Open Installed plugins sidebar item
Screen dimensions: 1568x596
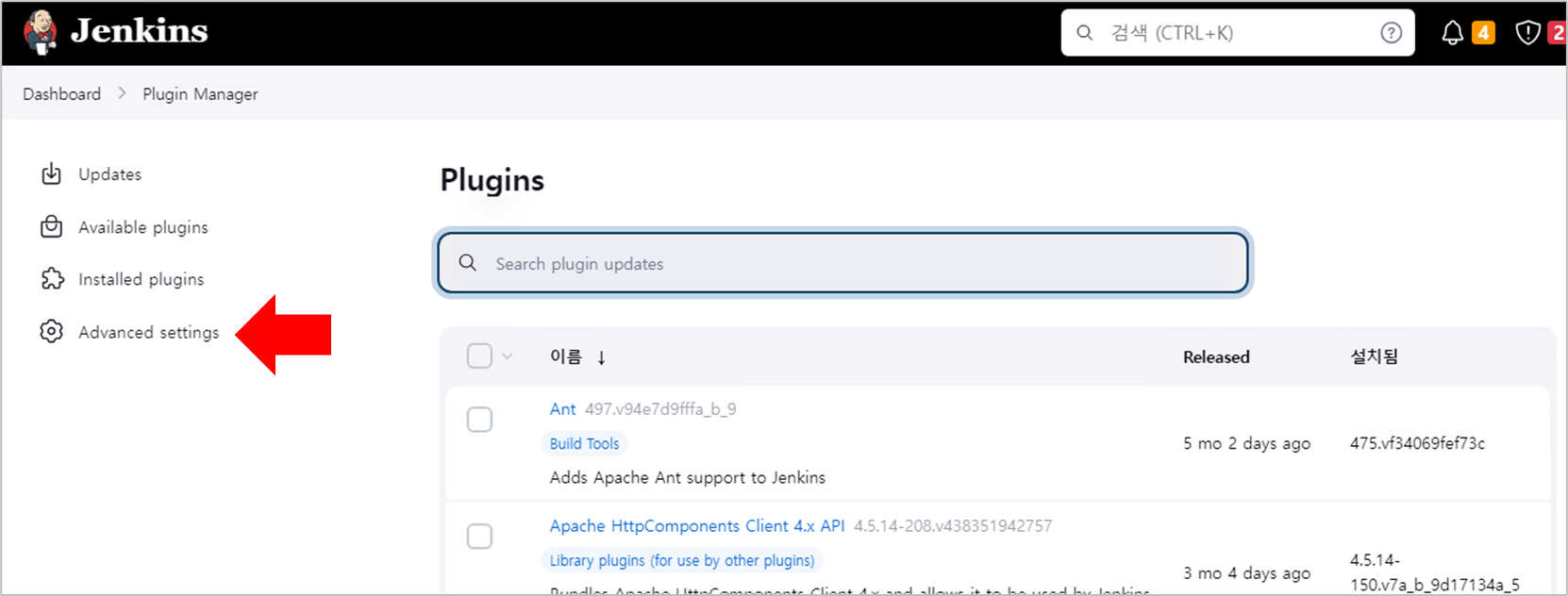[x=142, y=279]
